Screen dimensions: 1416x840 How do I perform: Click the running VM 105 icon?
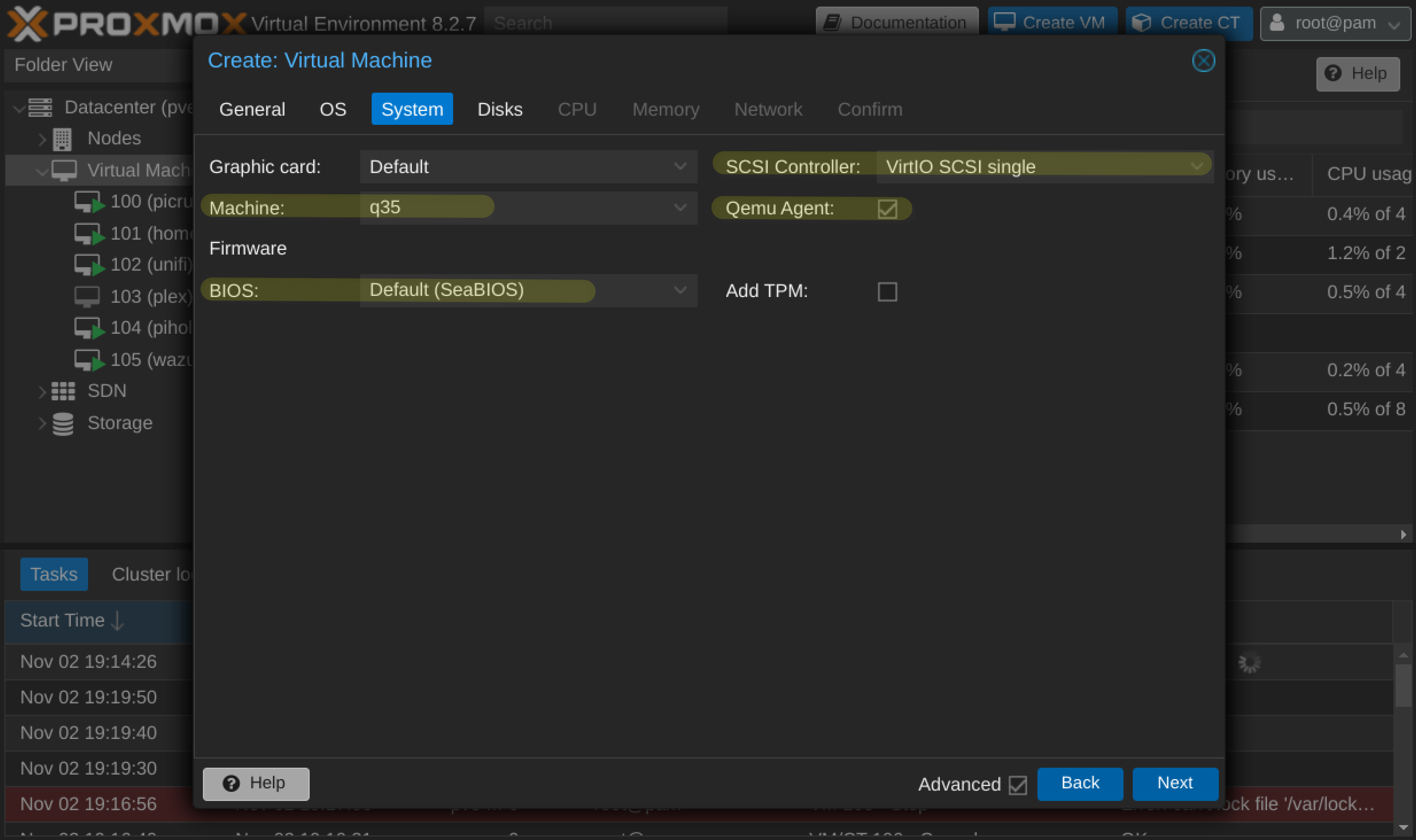(x=90, y=359)
